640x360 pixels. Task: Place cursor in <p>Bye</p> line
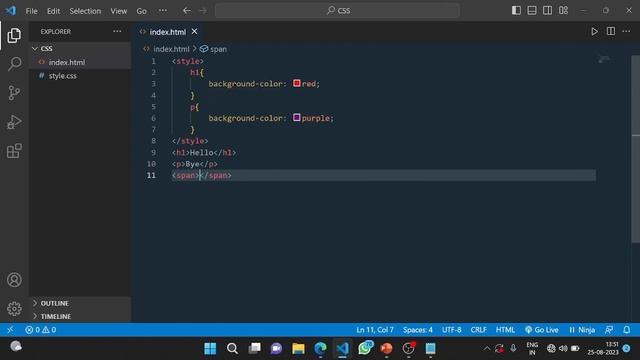tap(195, 164)
